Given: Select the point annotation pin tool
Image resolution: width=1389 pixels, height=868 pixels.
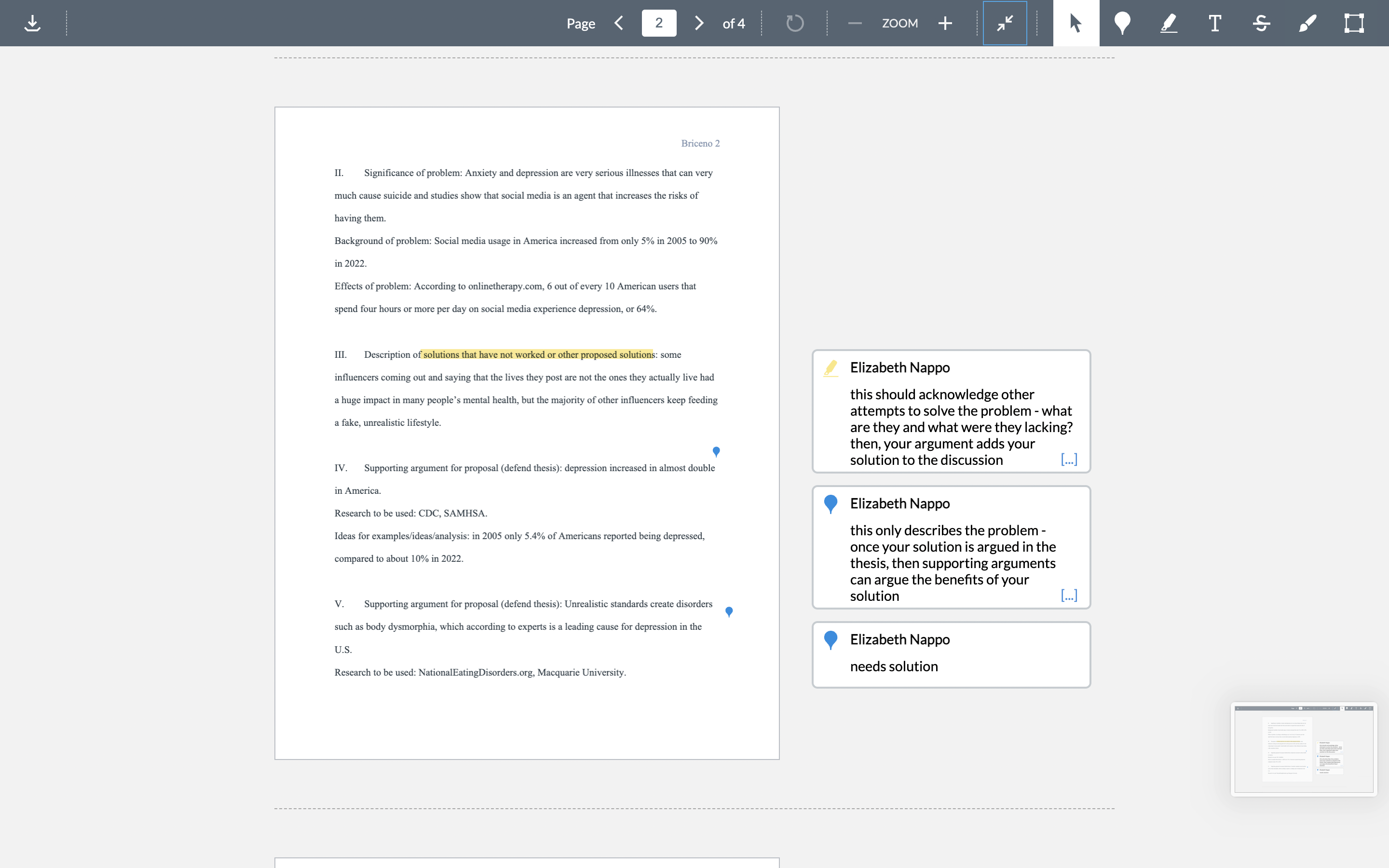Looking at the screenshot, I should 1122,23.
